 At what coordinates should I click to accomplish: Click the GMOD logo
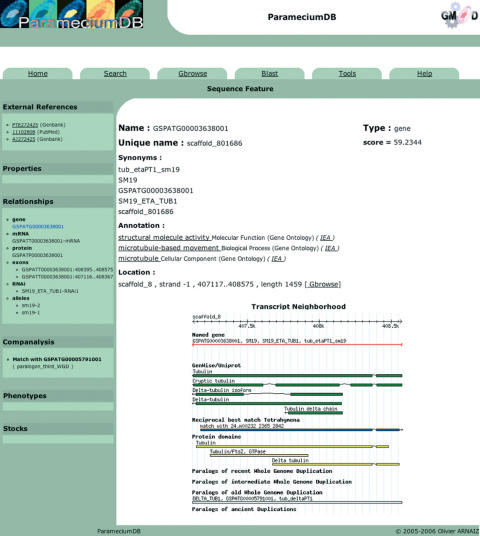(459, 15)
